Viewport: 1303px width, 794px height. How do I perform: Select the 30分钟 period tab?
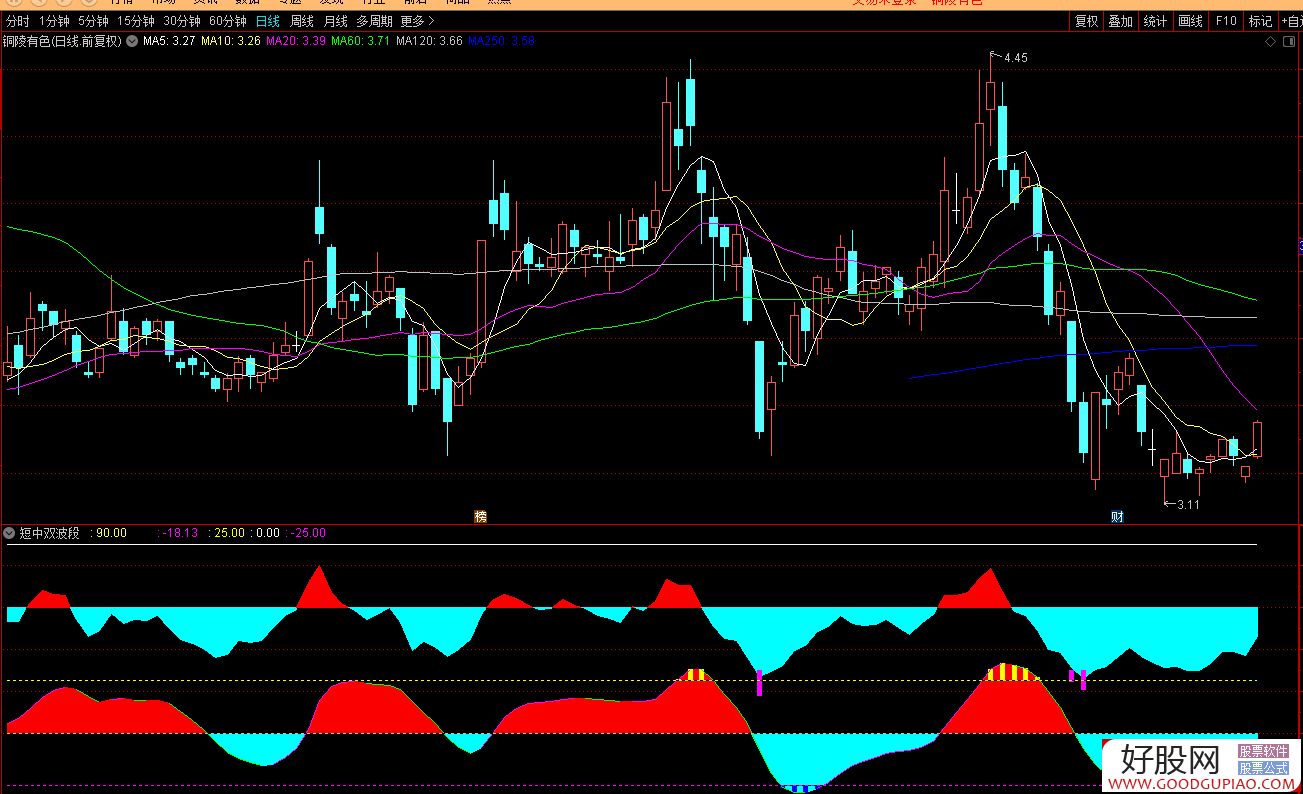[182, 21]
